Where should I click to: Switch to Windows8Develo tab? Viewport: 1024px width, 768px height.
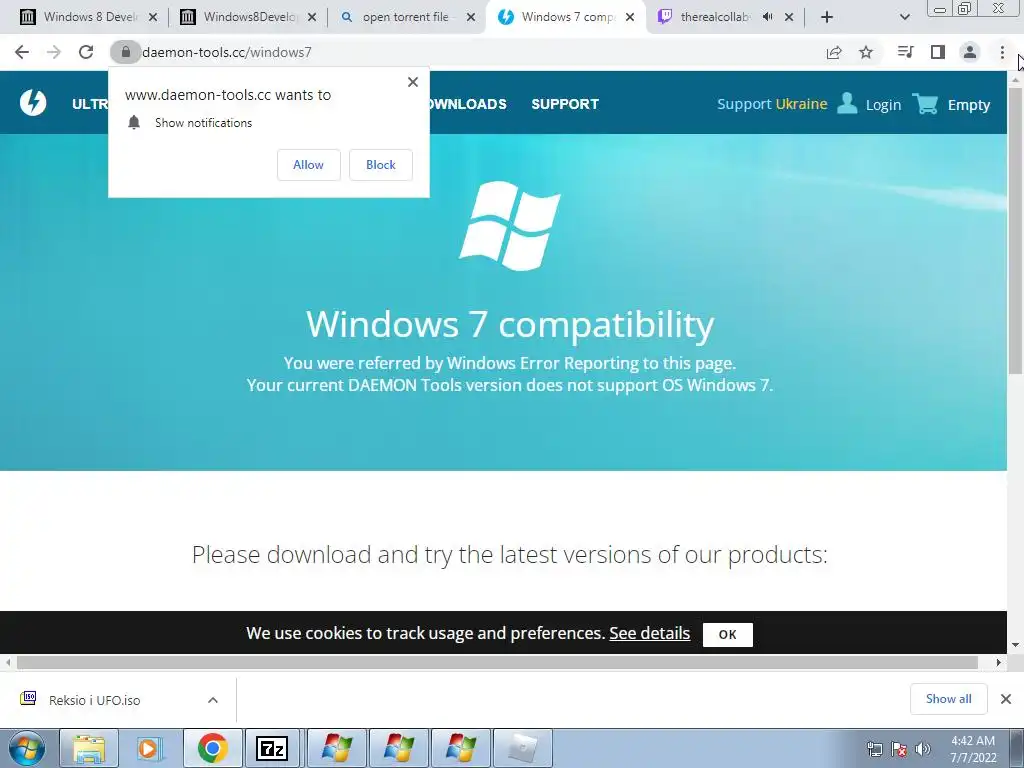[x=249, y=17]
